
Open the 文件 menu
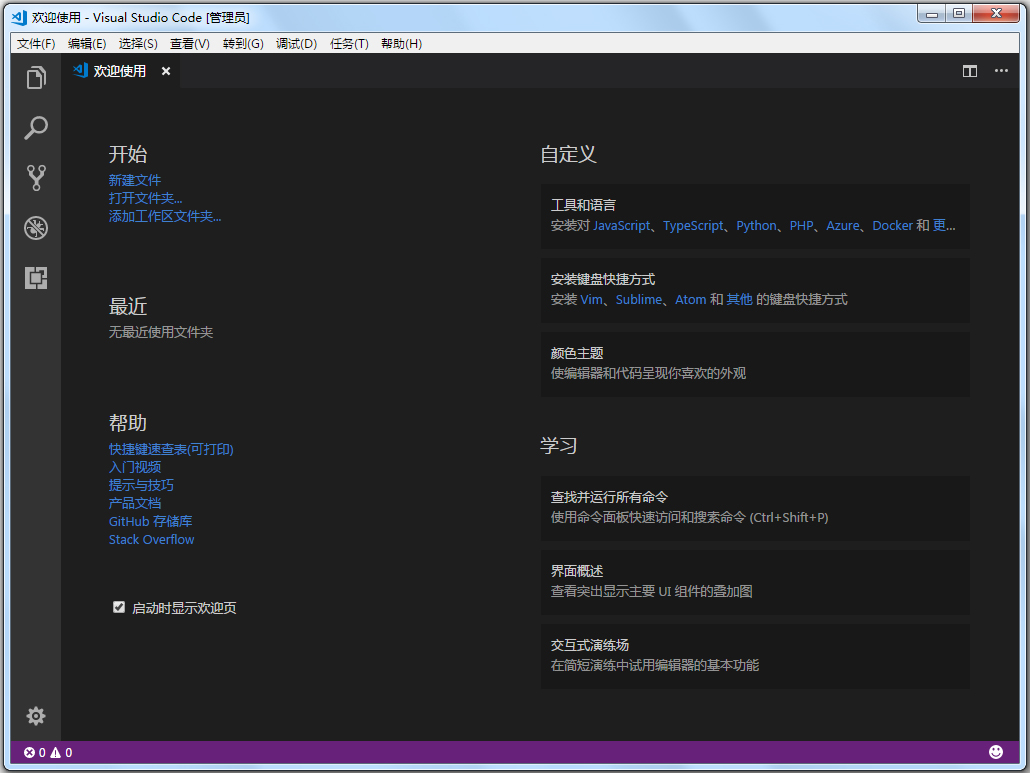35,43
